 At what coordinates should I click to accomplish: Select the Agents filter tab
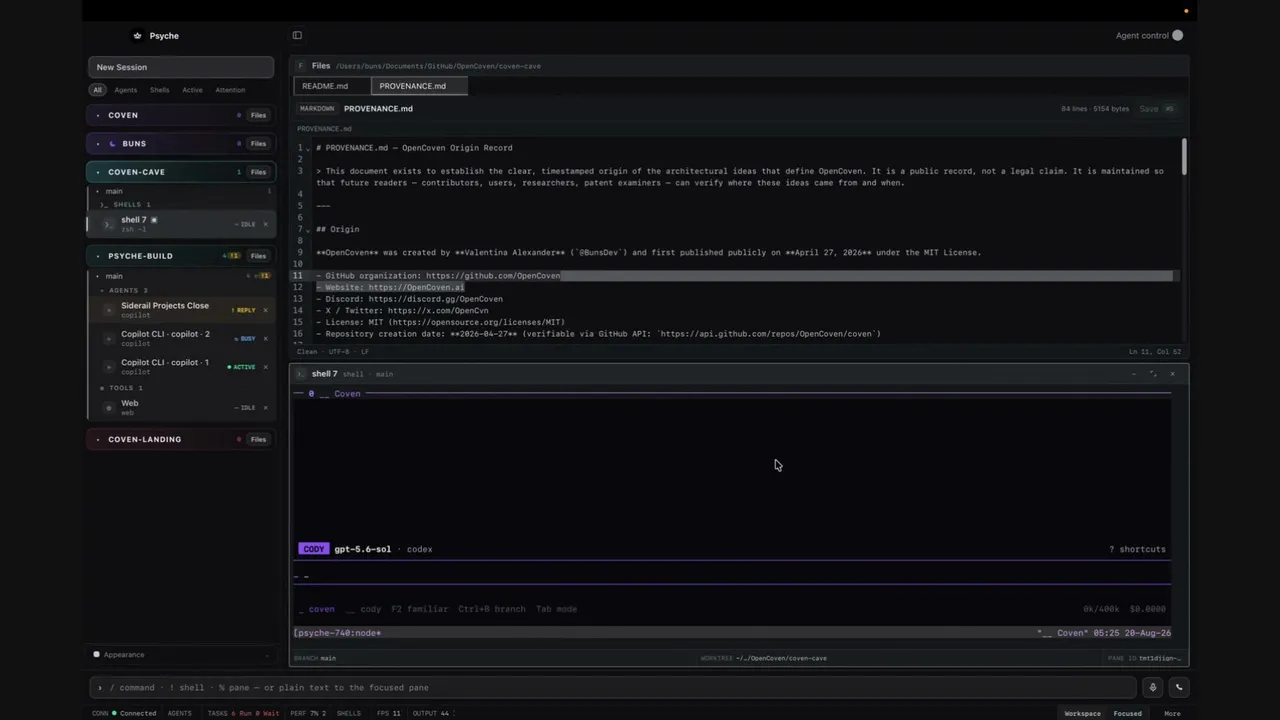126,90
